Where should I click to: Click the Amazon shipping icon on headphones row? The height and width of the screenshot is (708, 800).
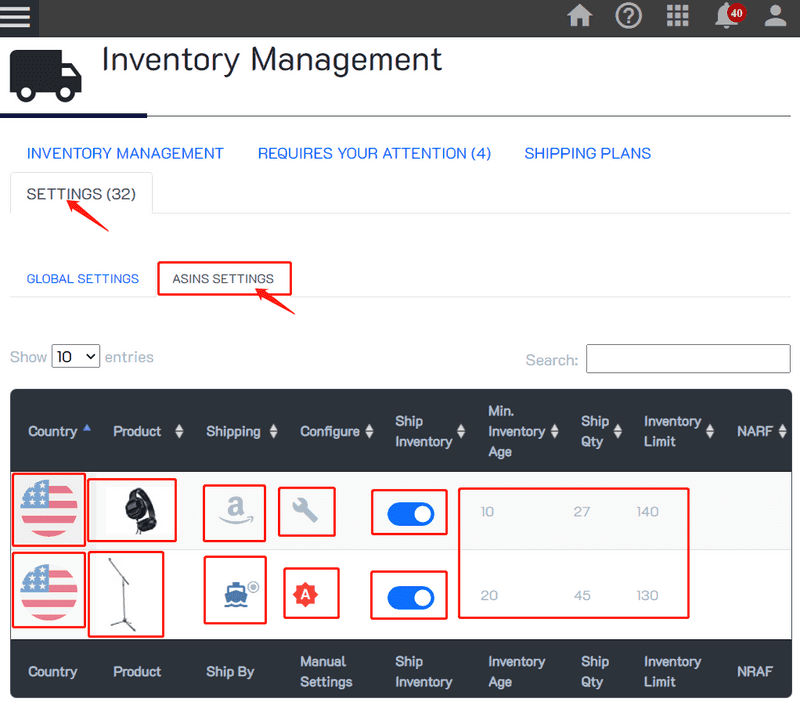(x=234, y=510)
